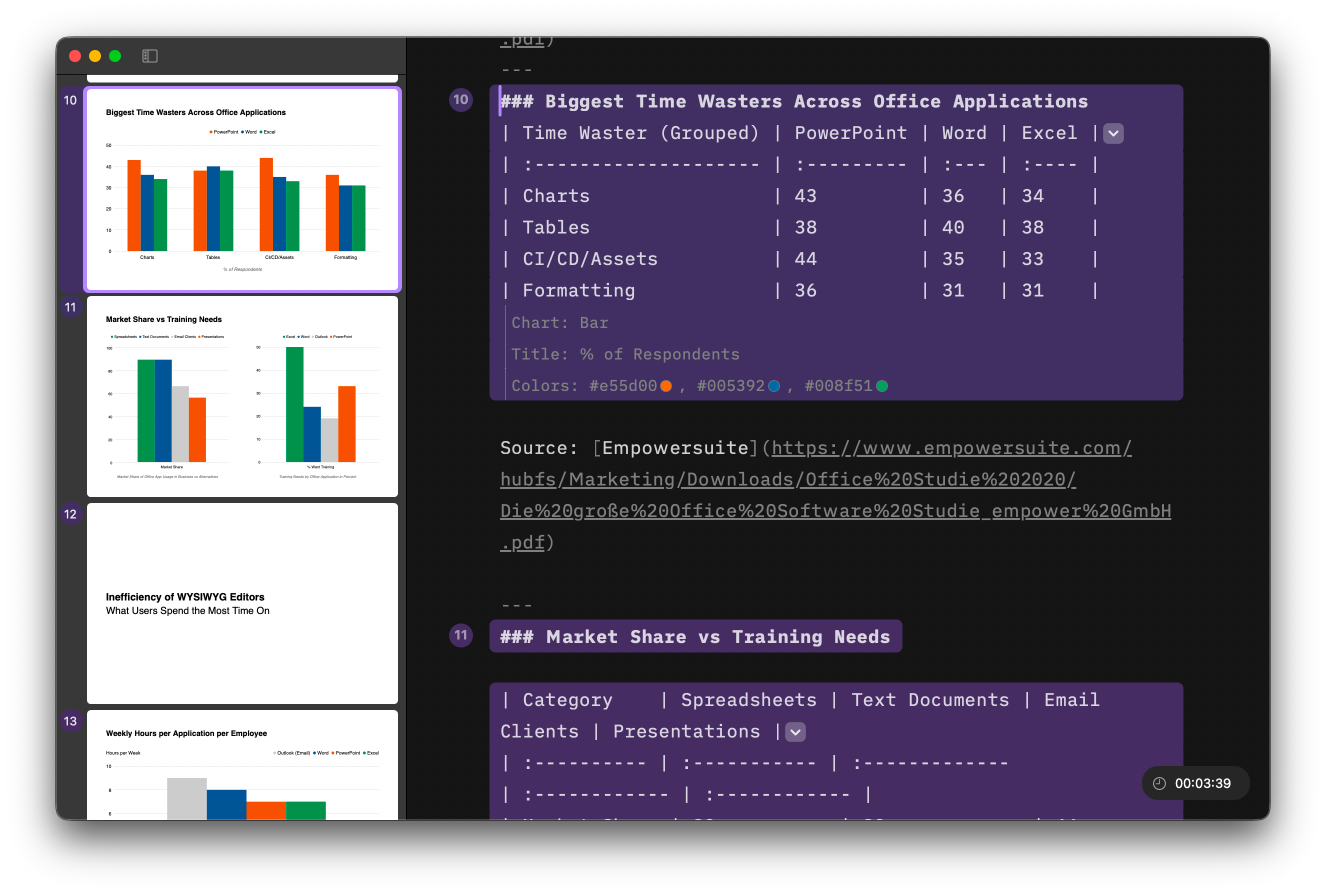This screenshot has height=894, width=1325.
Task: Click the Market Share vs Training Needs heading
Action: coord(696,636)
